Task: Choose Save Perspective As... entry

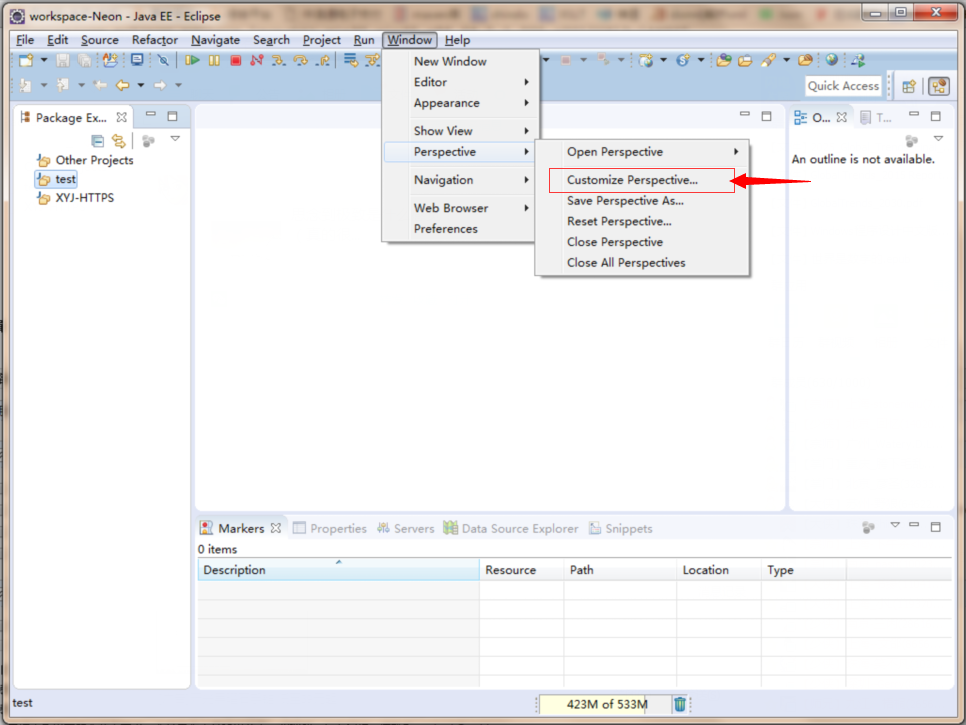Action: click(642, 201)
